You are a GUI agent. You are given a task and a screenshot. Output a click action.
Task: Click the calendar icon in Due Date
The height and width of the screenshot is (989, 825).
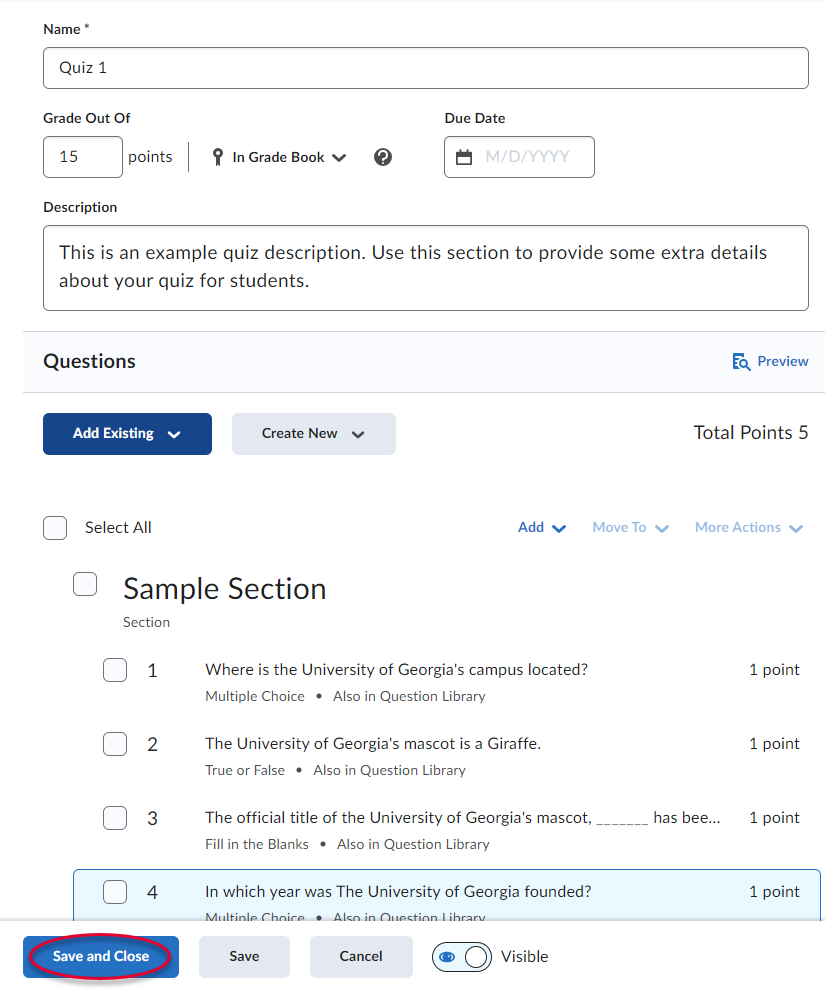click(464, 157)
